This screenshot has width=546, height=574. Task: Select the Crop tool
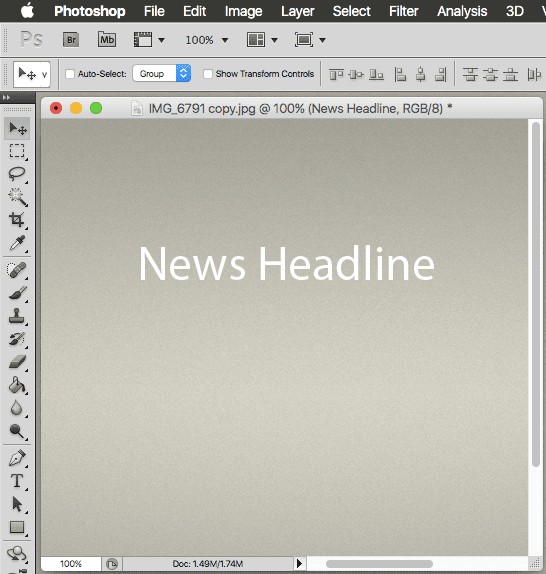[17, 220]
